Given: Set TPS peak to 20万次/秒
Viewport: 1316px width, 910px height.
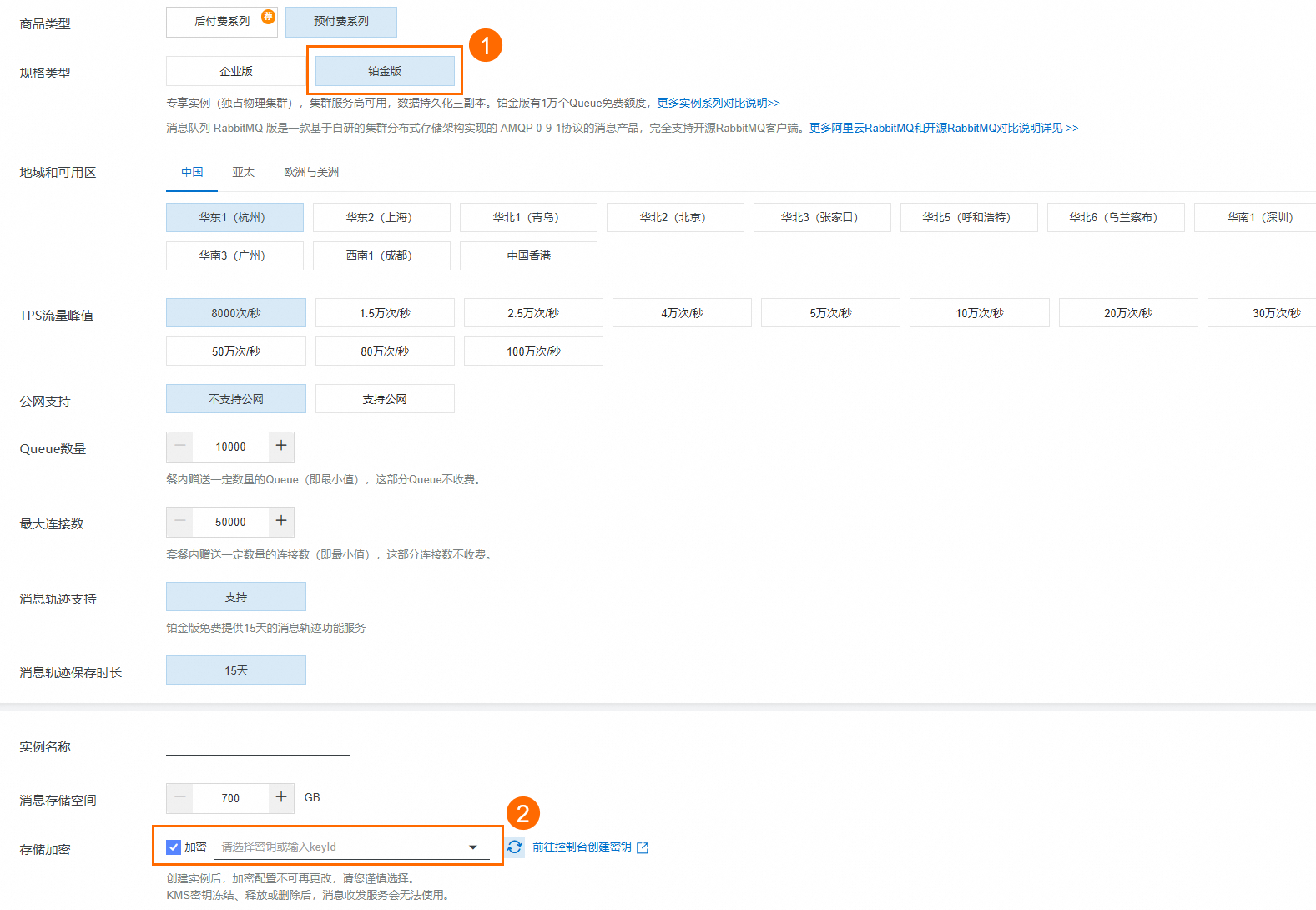Looking at the screenshot, I should [x=1128, y=313].
